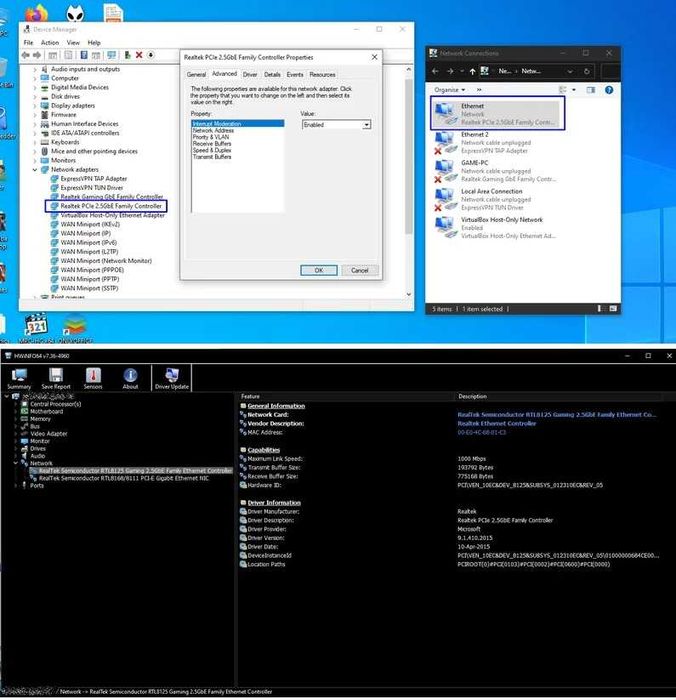Click update driver icon in Device Manager toolbar
This screenshot has height=700, width=676.
(127, 55)
